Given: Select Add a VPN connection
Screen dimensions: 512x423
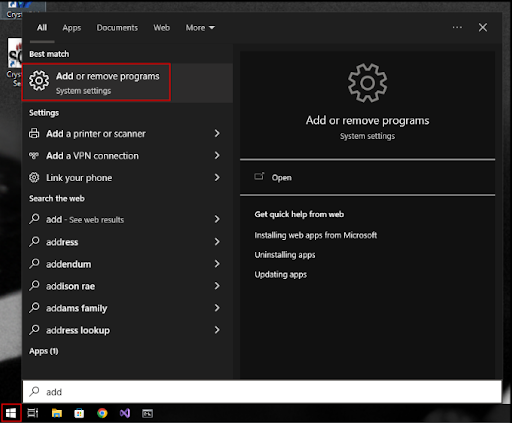Looking at the screenshot, I should coord(92,156).
